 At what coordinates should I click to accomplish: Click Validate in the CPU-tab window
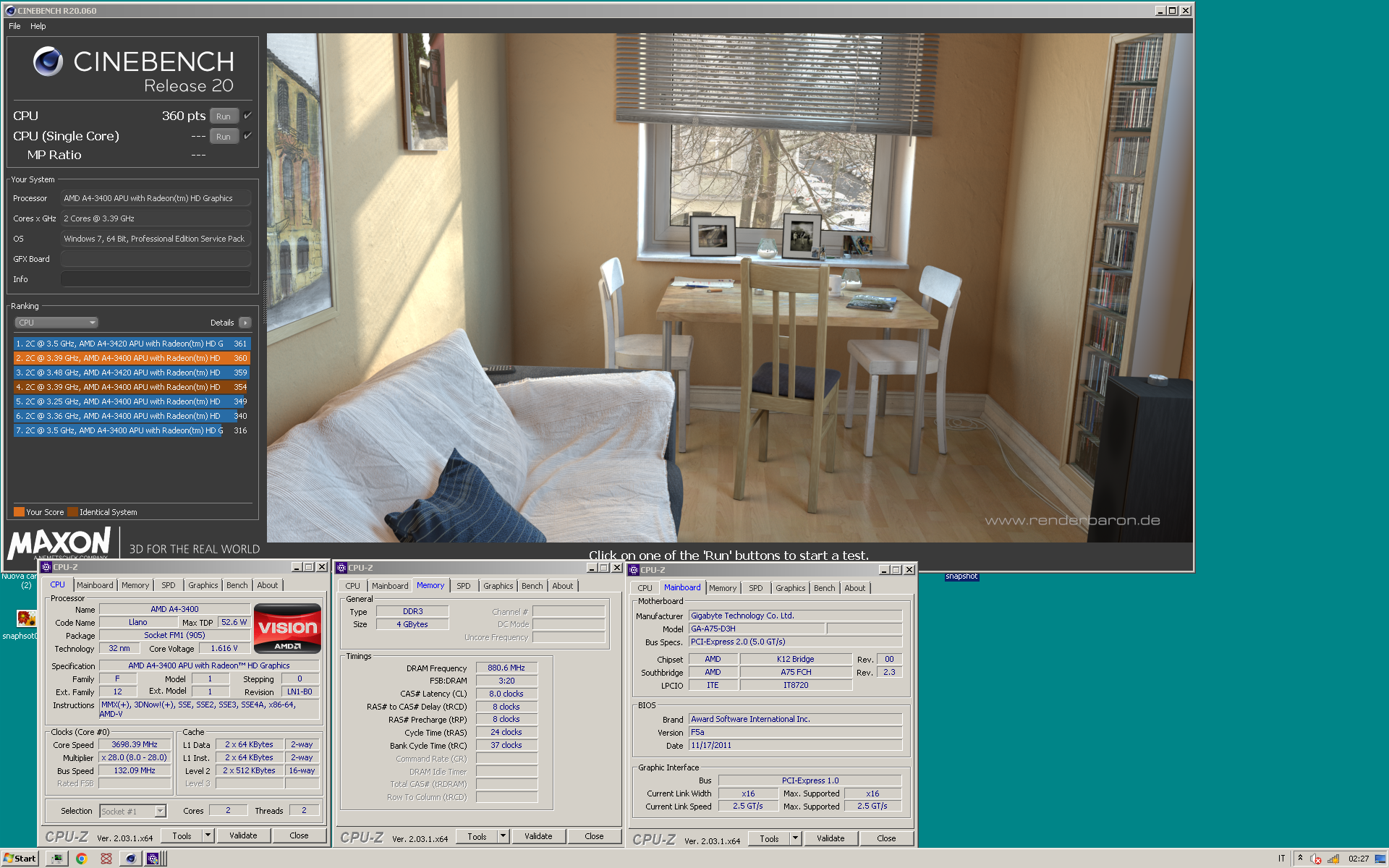[x=243, y=835]
